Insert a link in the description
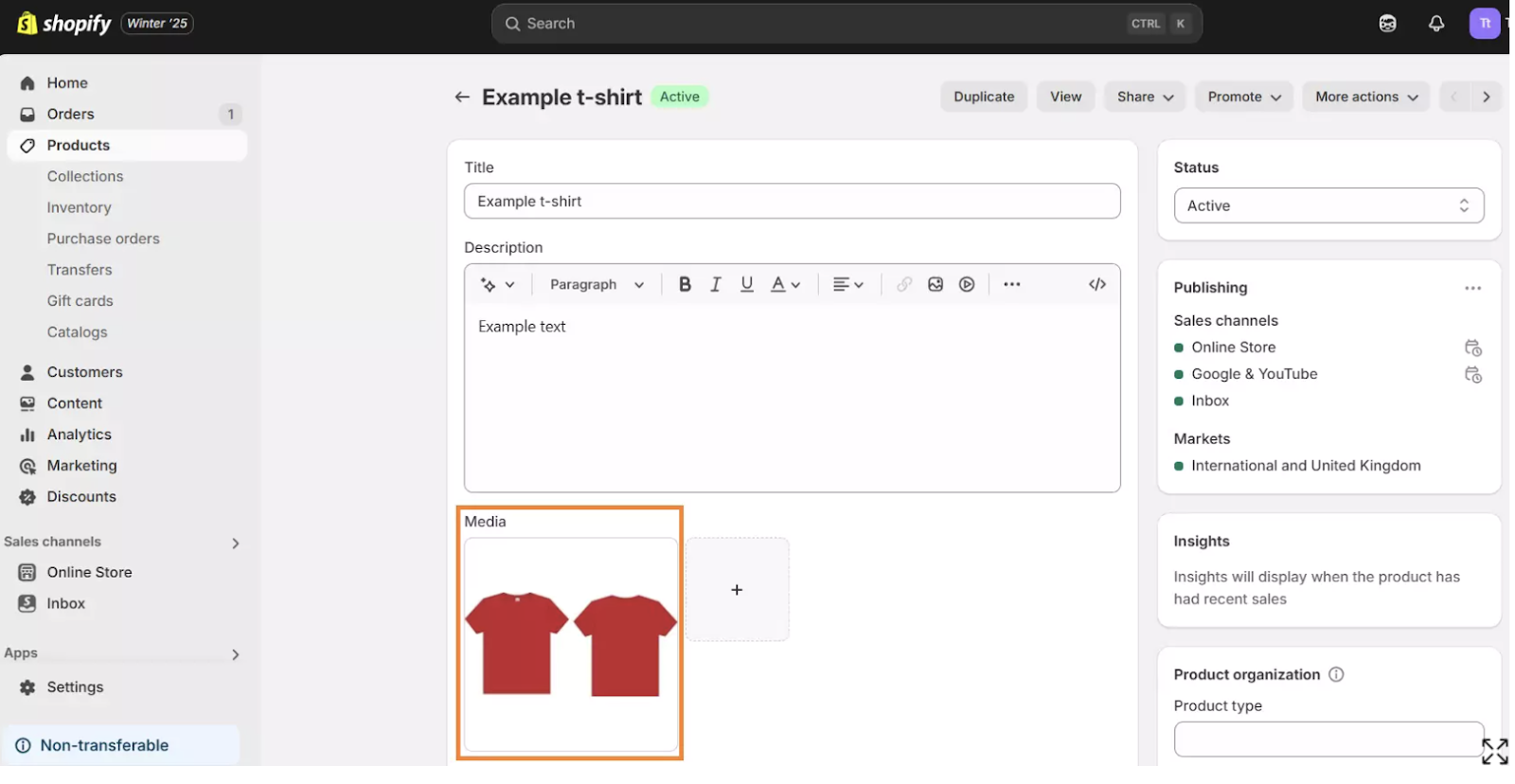Image resolution: width=1515 pixels, height=784 pixels. coord(904,284)
